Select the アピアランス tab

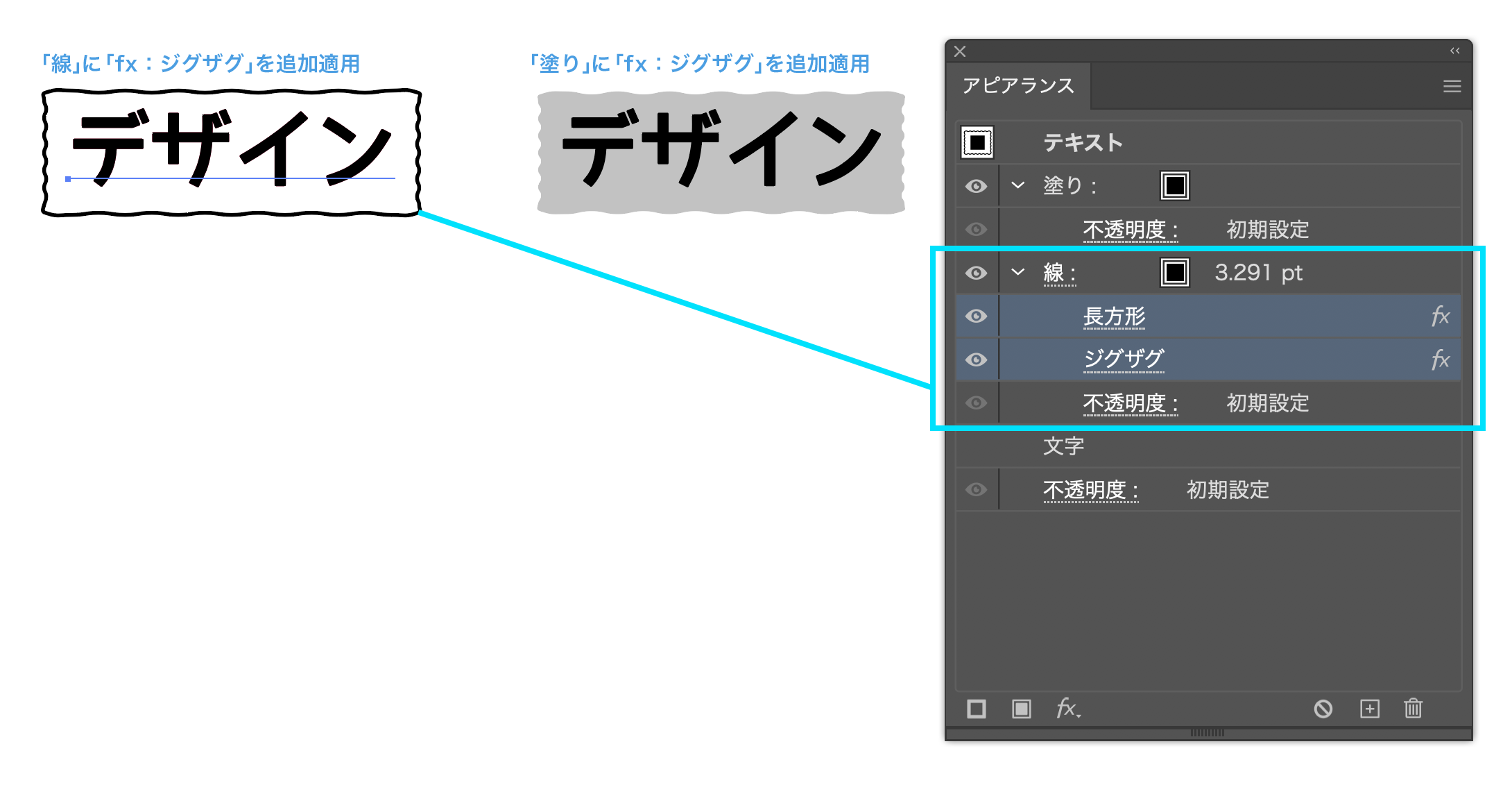[1018, 85]
